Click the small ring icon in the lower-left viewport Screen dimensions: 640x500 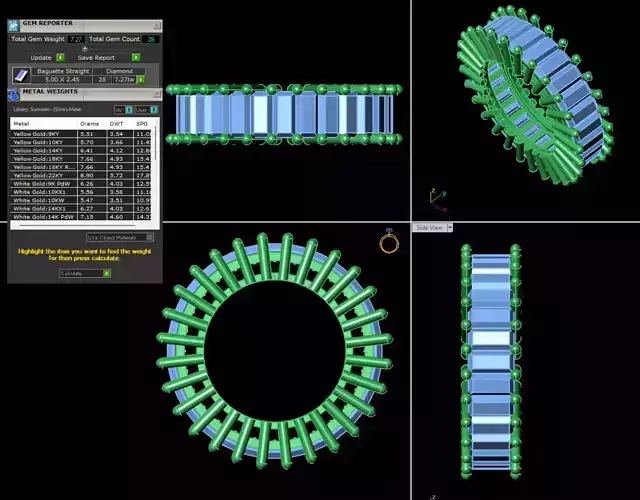point(389,241)
